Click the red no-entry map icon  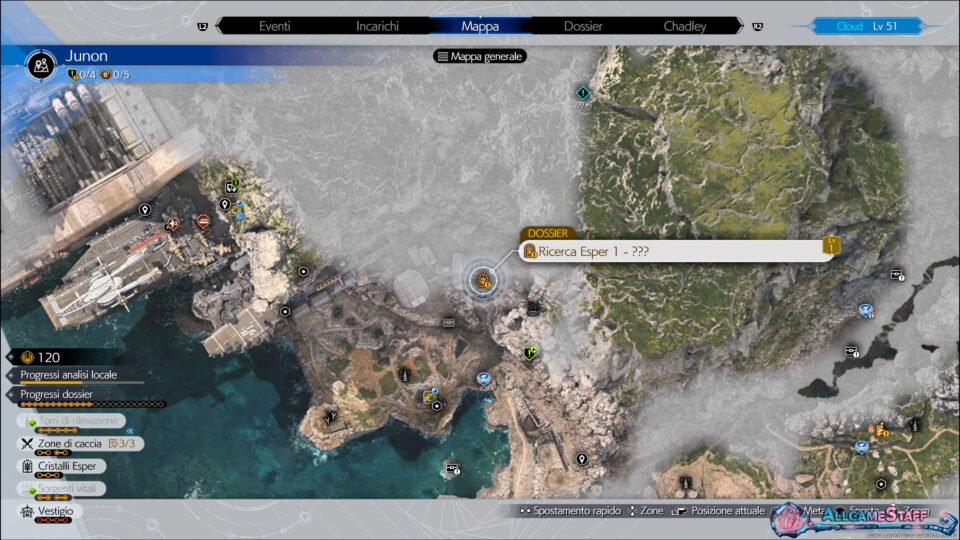click(203, 220)
